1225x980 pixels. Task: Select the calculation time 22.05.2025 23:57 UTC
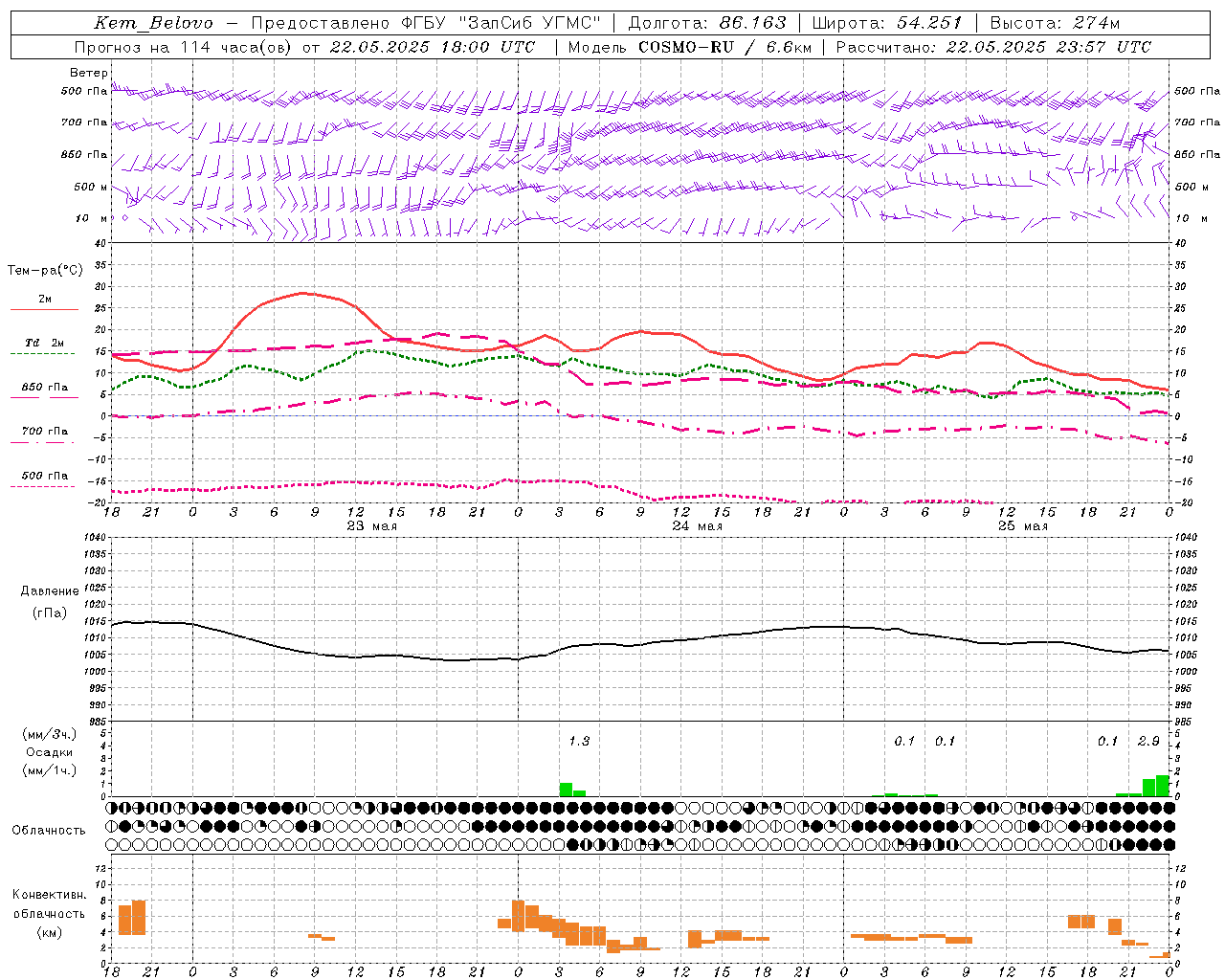1049,47
